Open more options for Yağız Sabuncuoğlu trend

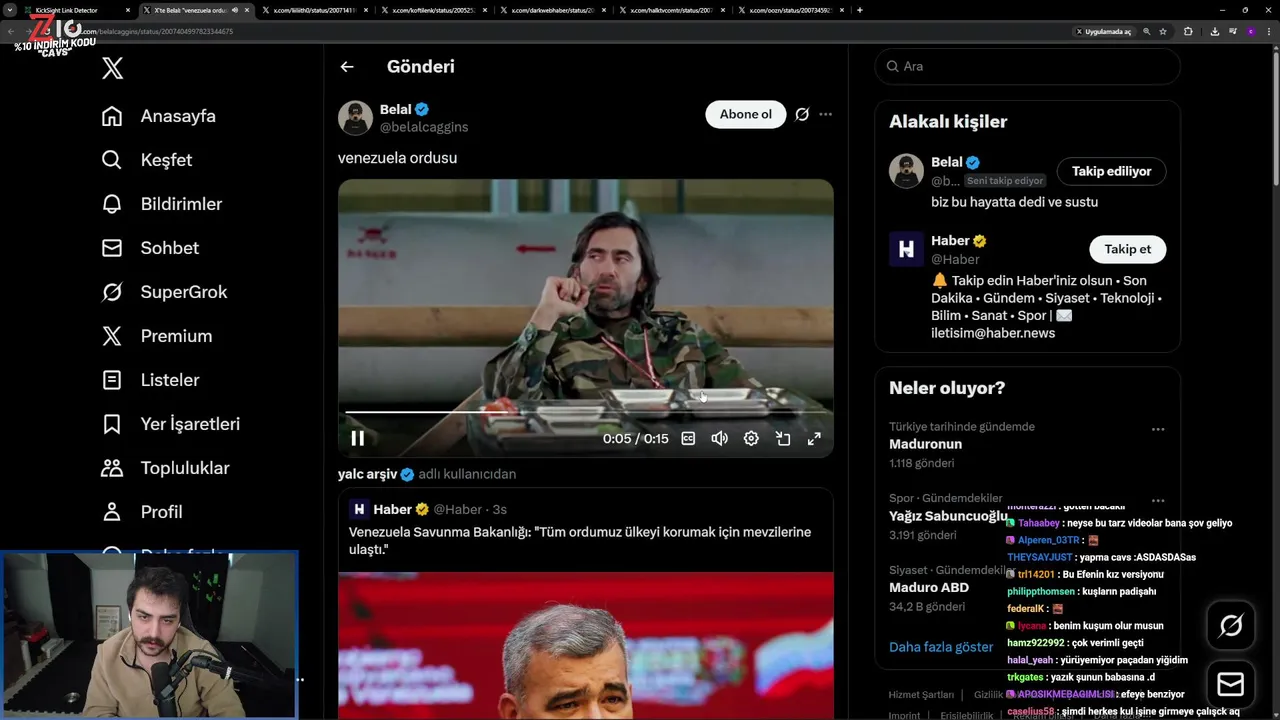click(x=1157, y=500)
